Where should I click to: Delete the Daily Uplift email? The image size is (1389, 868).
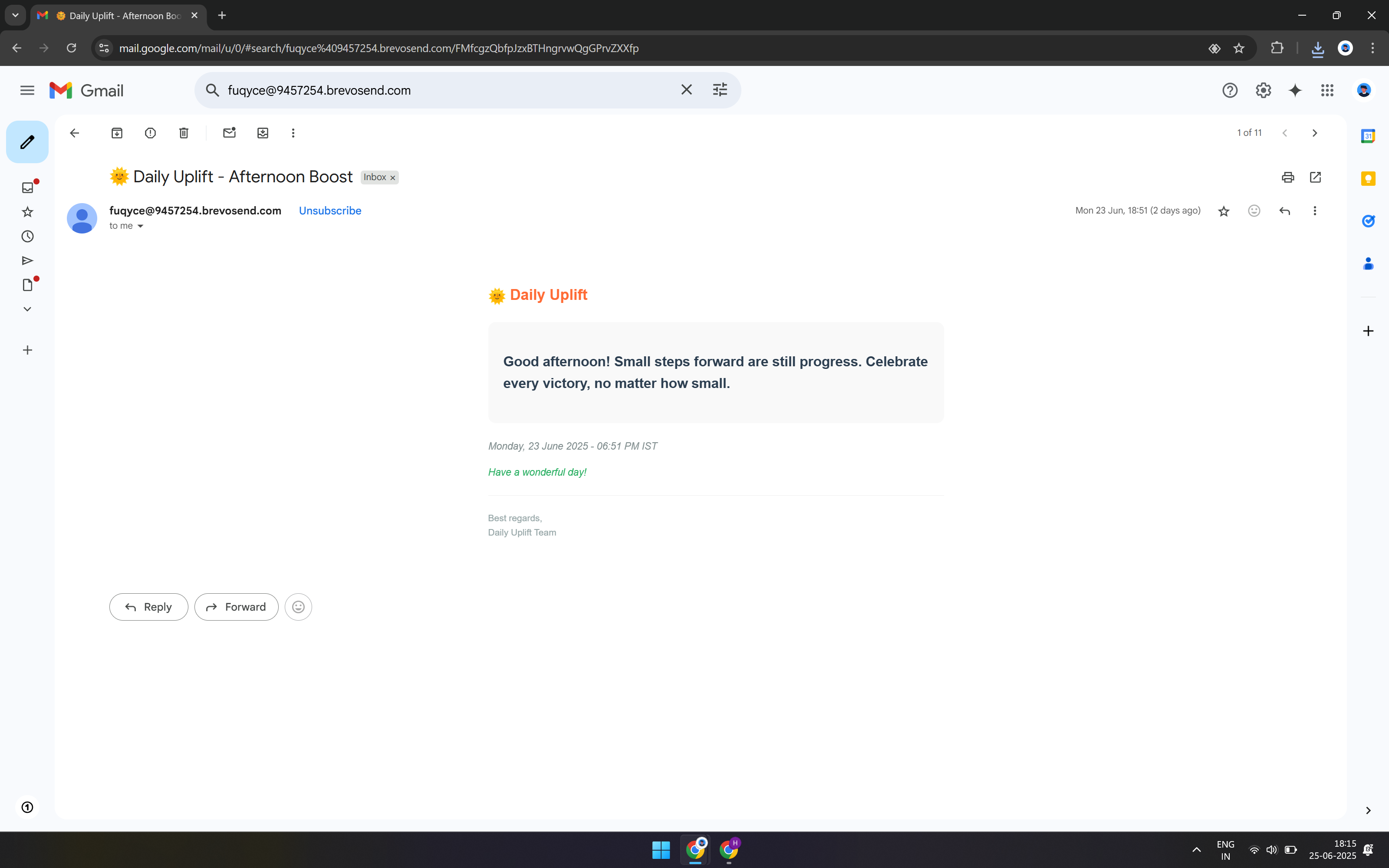[x=184, y=133]
